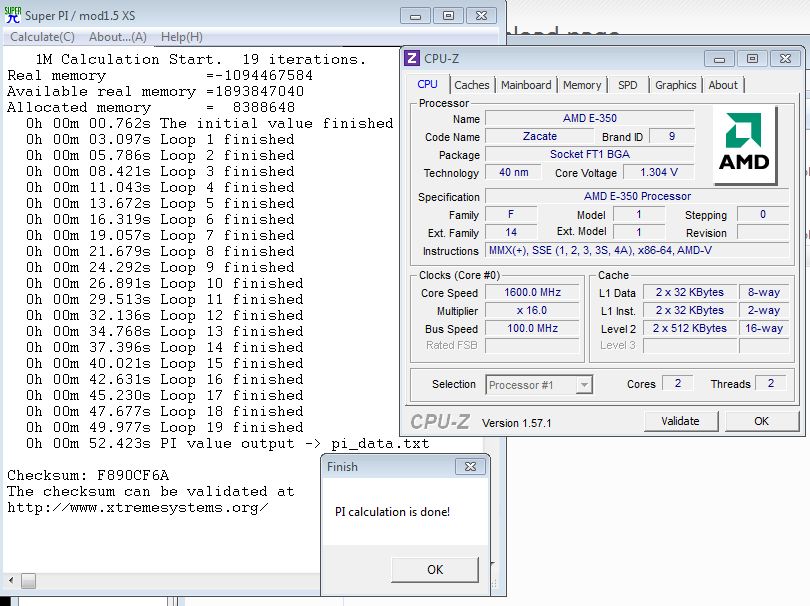Open the Help(H) menu in Super PI
Screen dimensions: 810x606
click(182, 37)
